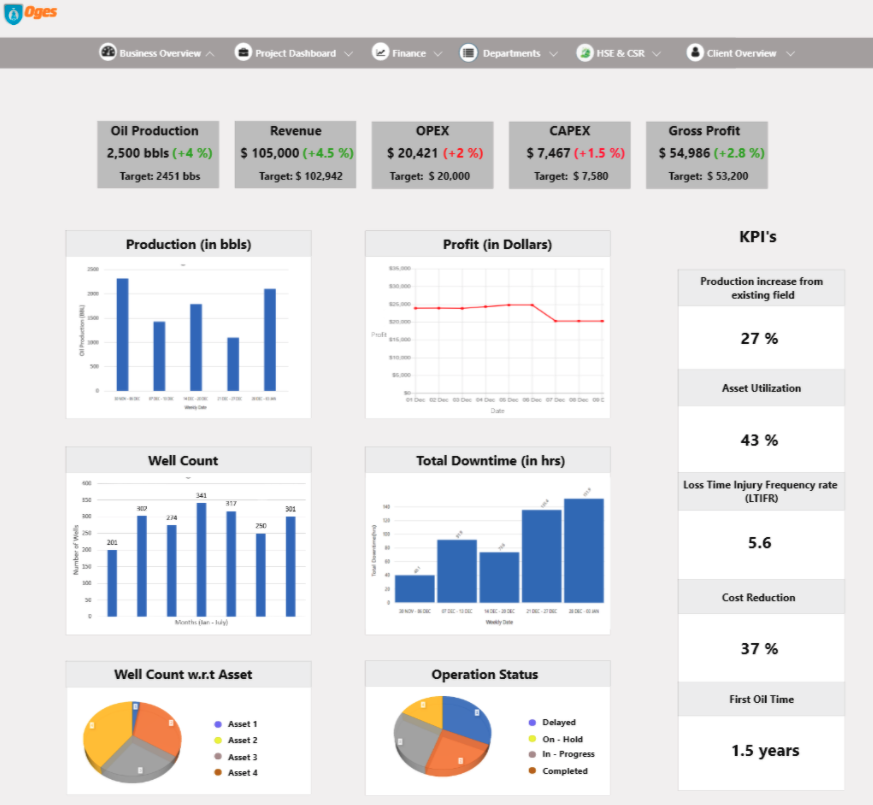The width and height of the screenshot is (873, 805).
Task: Click the OPEX card title
Action: coord(432,131)
